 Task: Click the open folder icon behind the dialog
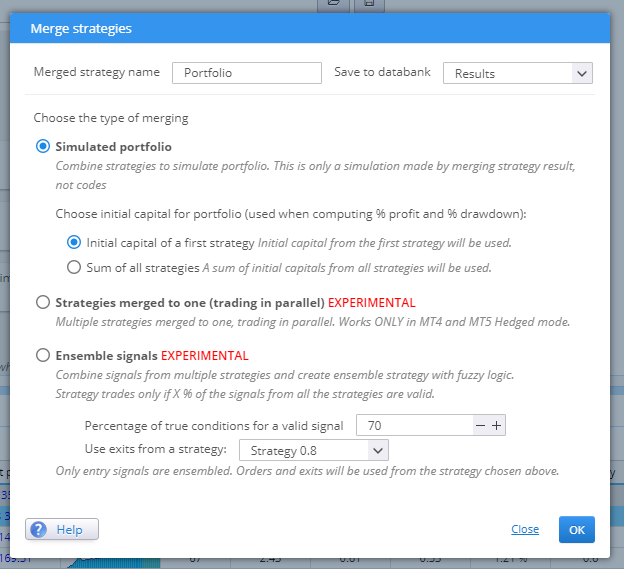tap(333, 4)
